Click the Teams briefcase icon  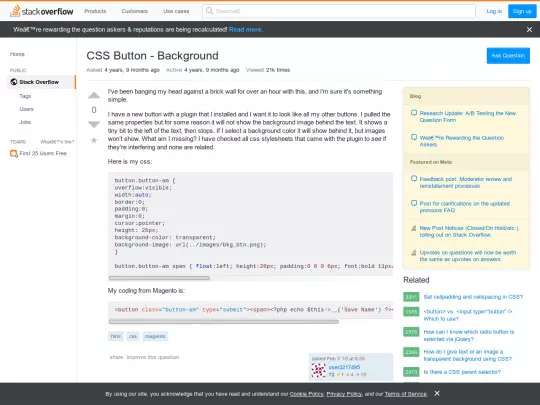click(13, 154)
